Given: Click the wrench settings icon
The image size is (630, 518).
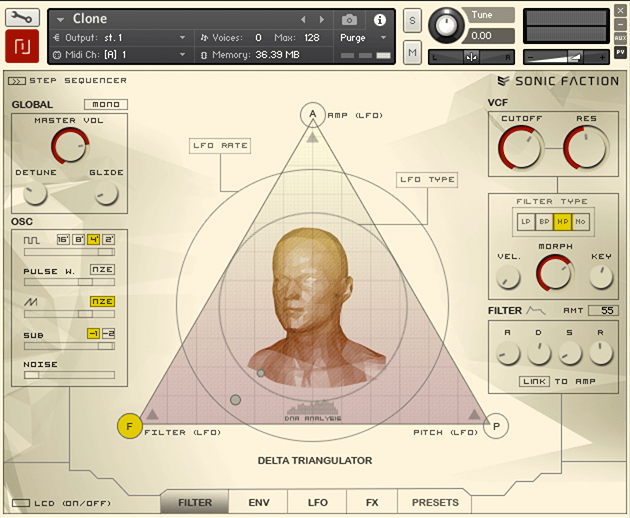Looking at the screenshot, I should pos(22,17).
